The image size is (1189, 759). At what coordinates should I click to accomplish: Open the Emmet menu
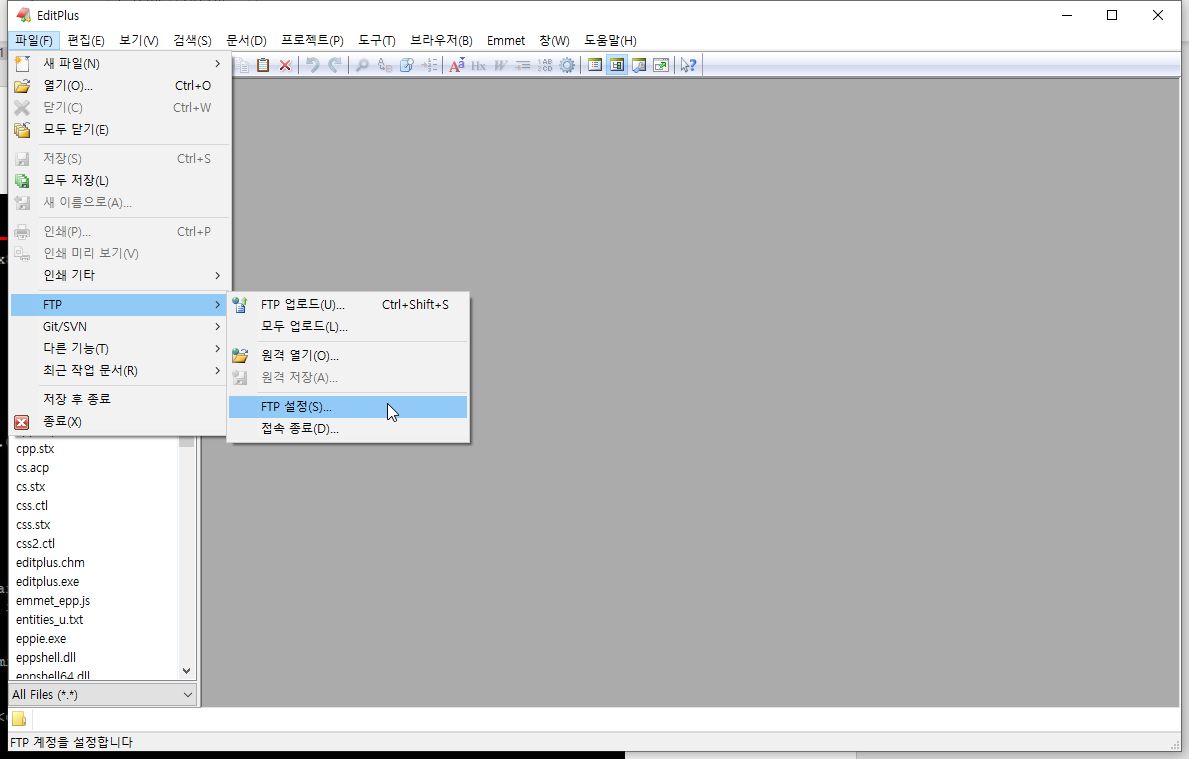tap(506, 40)
